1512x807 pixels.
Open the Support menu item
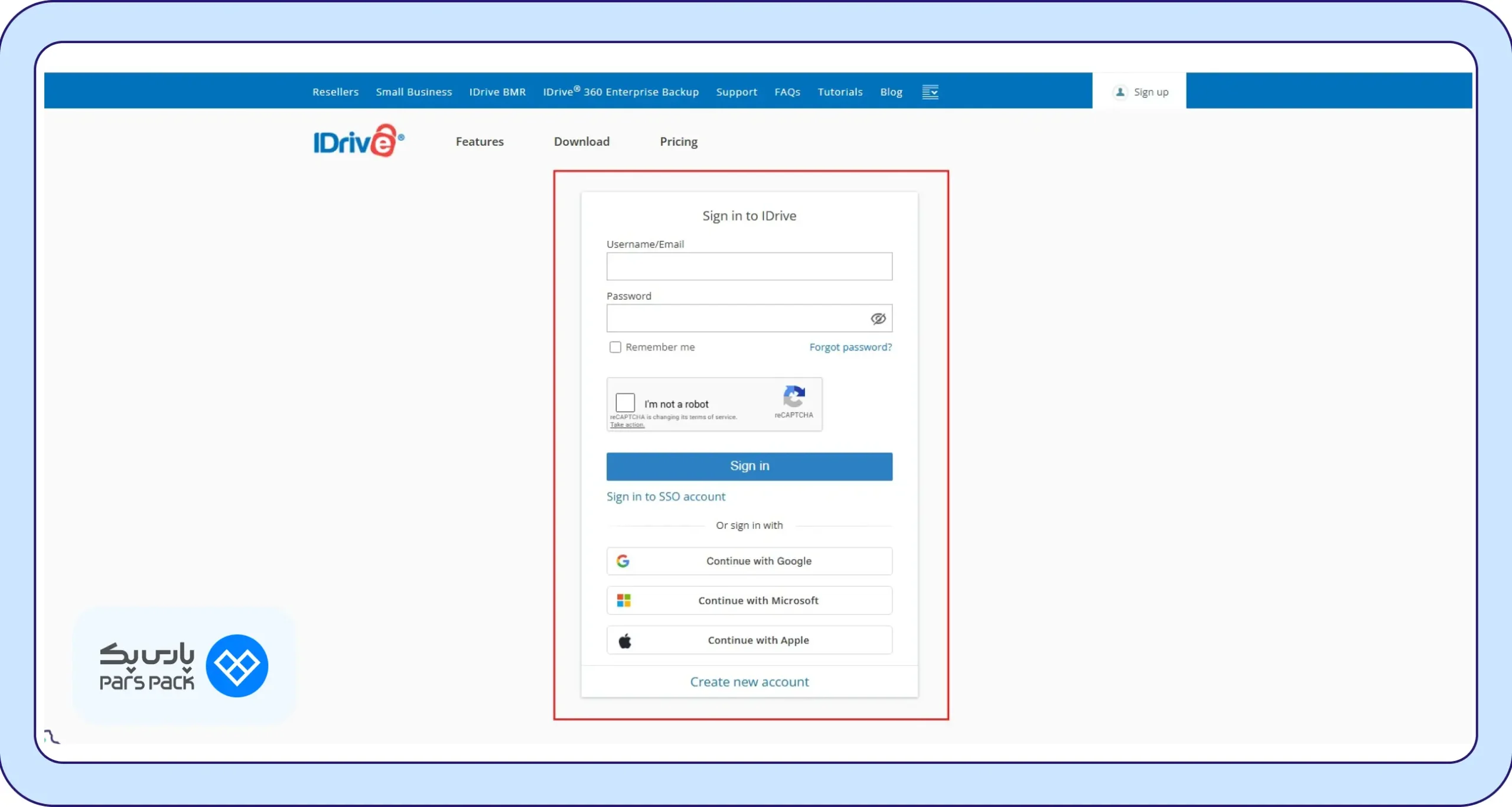pos(737,93)
